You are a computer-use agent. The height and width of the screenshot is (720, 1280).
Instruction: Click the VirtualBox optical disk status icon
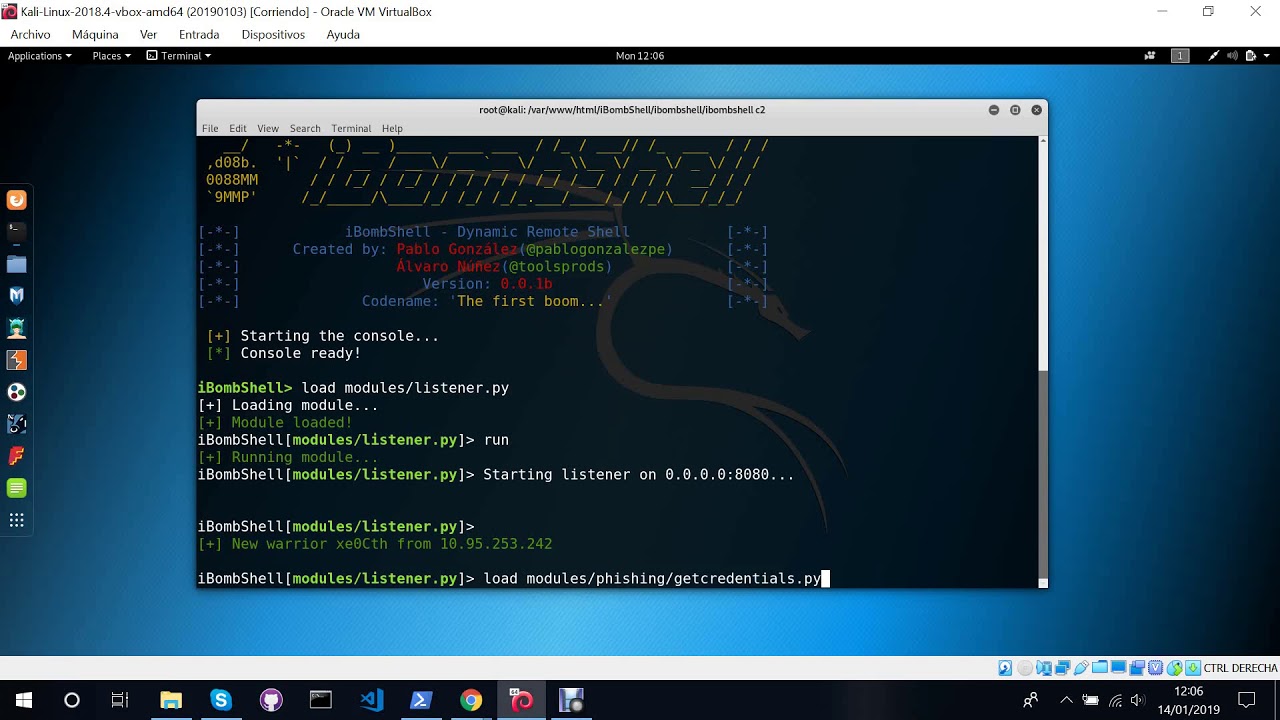pyautogui.click(x=1025, y=668)
